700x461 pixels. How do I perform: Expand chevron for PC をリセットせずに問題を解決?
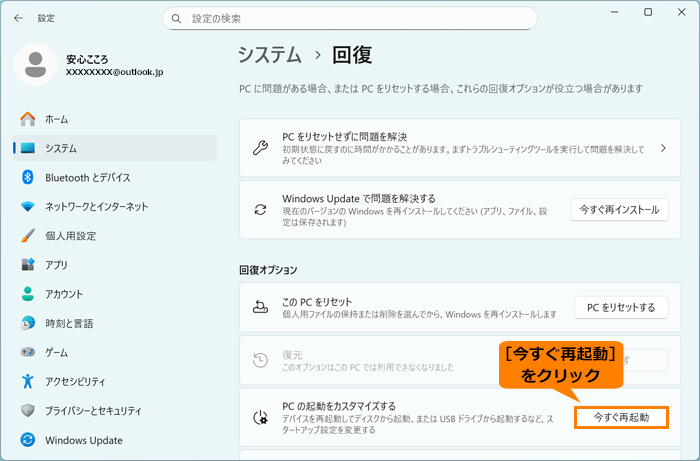pyautogui.click(x=663, y=148)
